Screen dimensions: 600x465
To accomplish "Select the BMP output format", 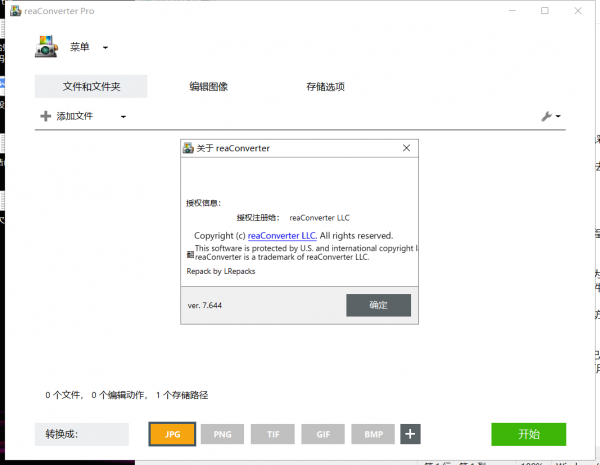I will (x=373, y=434).
